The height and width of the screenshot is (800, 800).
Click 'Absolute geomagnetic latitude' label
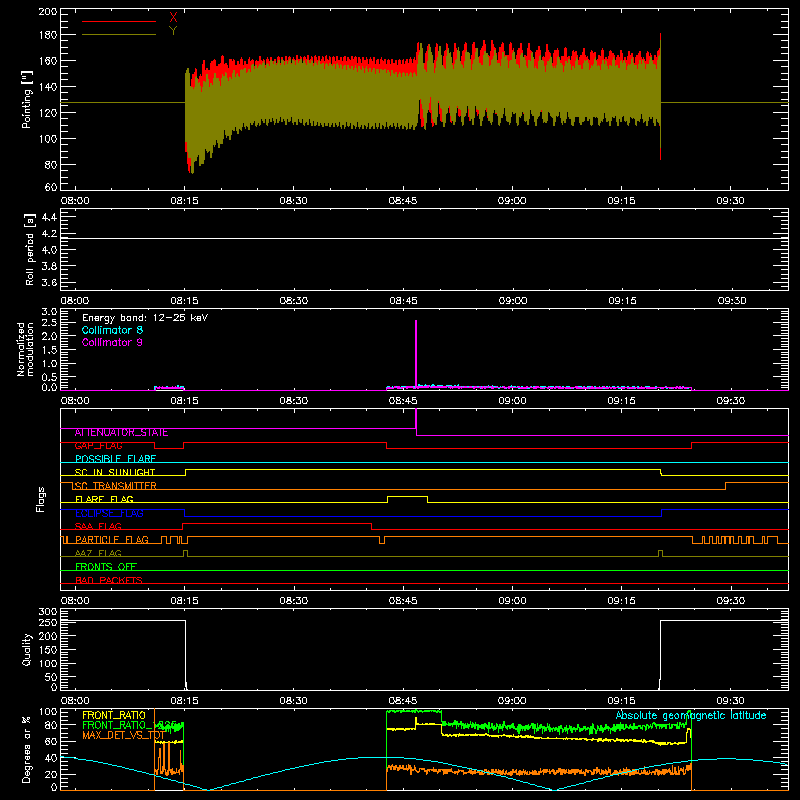tap(691, 715)
